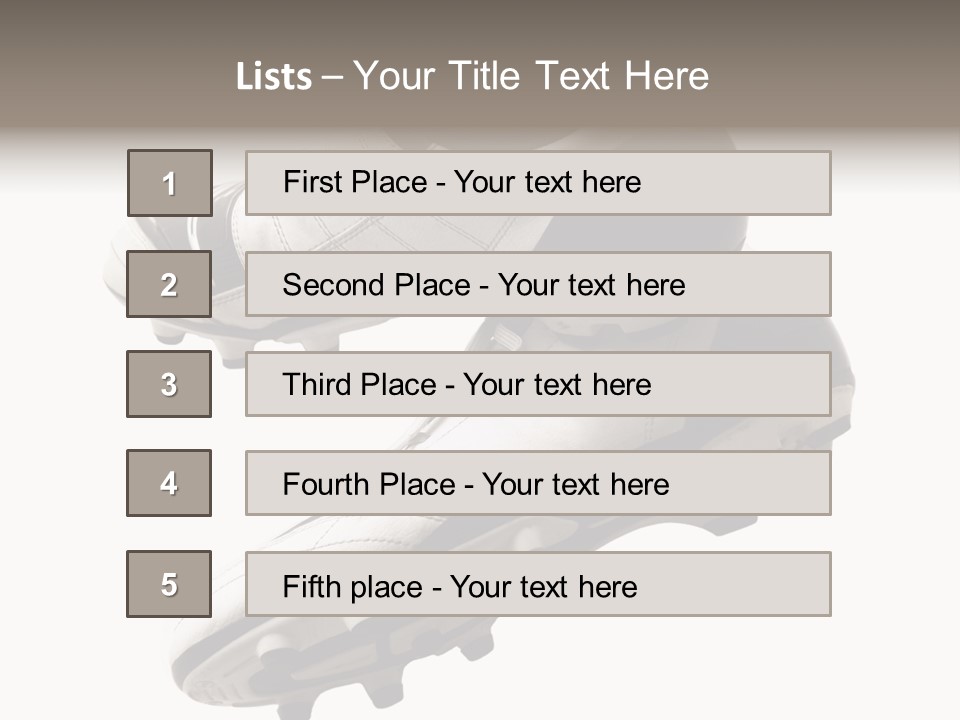Select the words 'First Place' in bar one
This screenshot has height=720, width=960.
coord(355,182)
